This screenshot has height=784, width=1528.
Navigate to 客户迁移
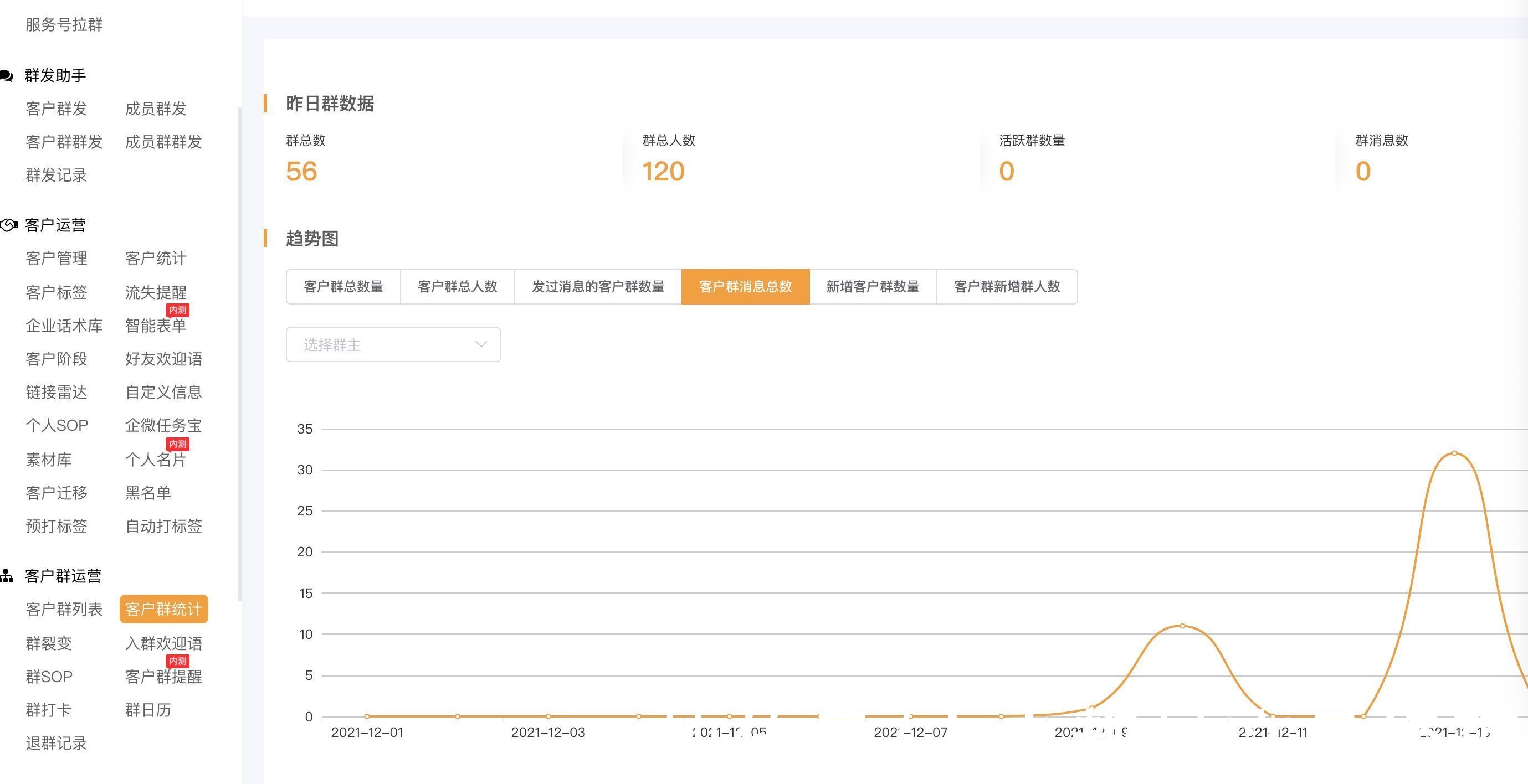coord(57,492)
